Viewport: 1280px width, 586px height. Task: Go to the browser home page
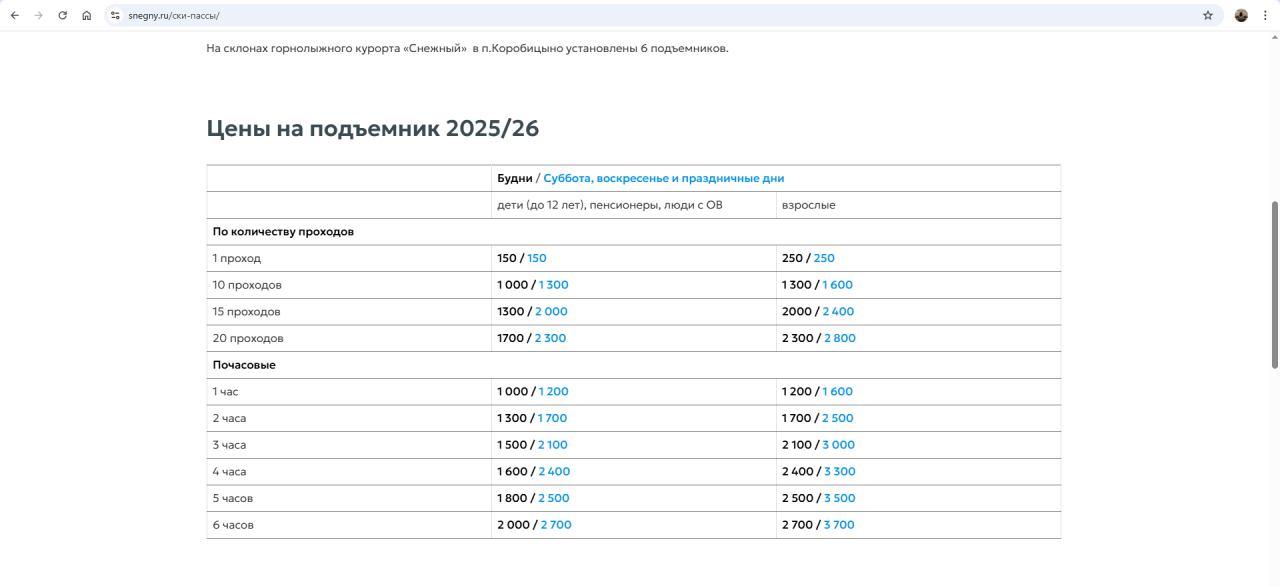(x=87, y=15)
